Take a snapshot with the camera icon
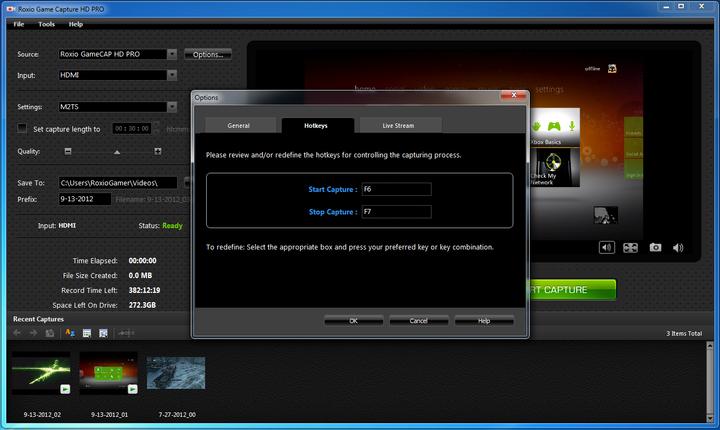The width and height of the screenshot is (720, 430). tap(655, 248)
